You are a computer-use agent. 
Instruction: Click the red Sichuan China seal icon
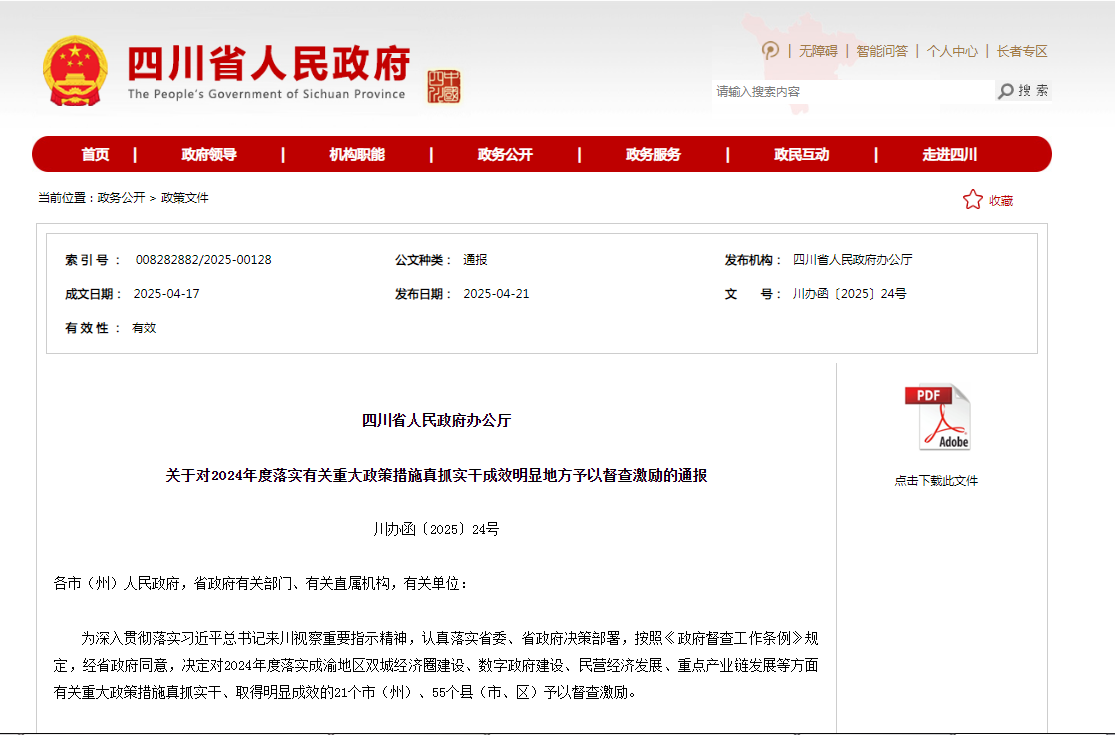(444, 86)
